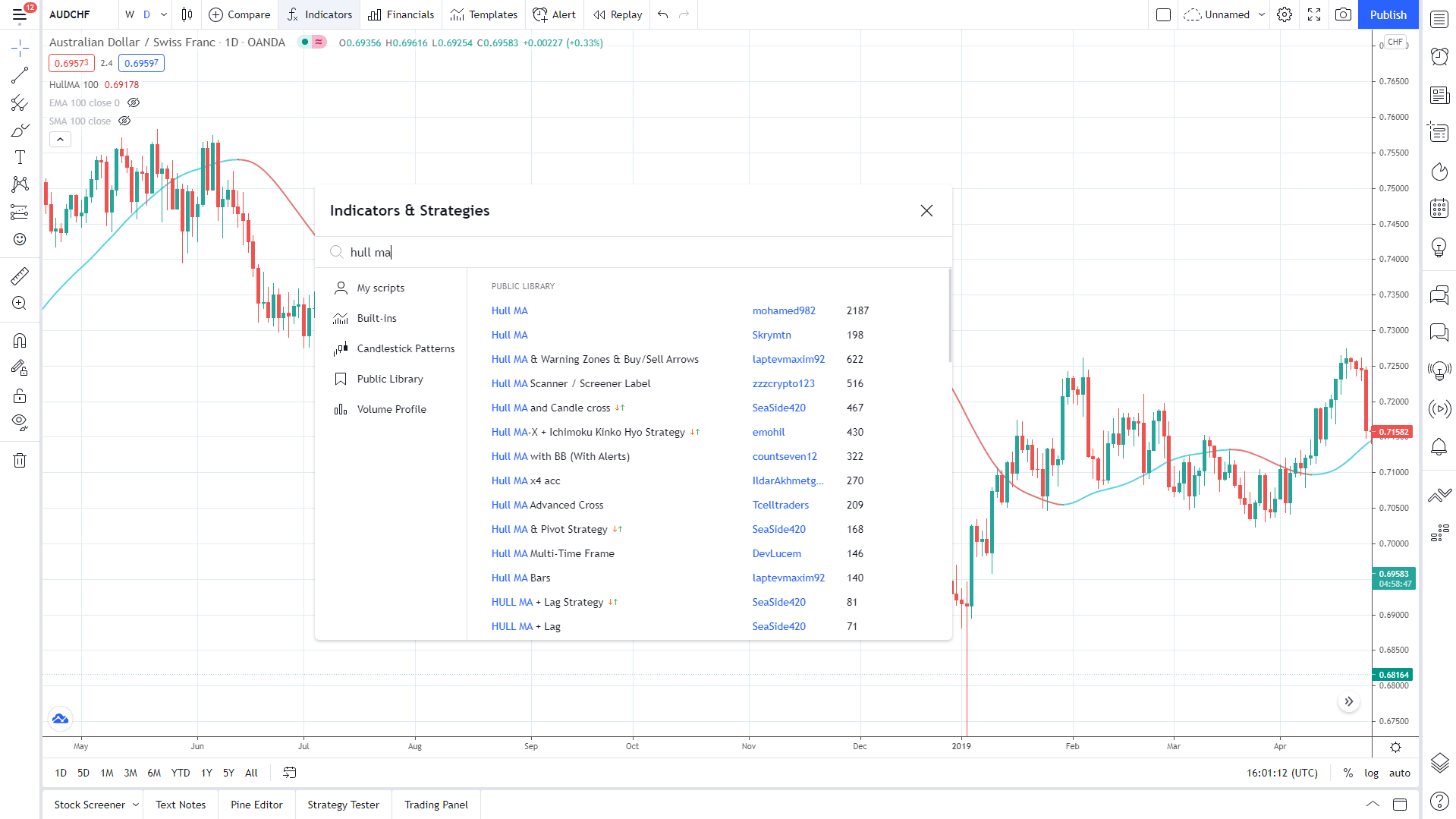Open the watchlist panel icon

[1439, 19]
